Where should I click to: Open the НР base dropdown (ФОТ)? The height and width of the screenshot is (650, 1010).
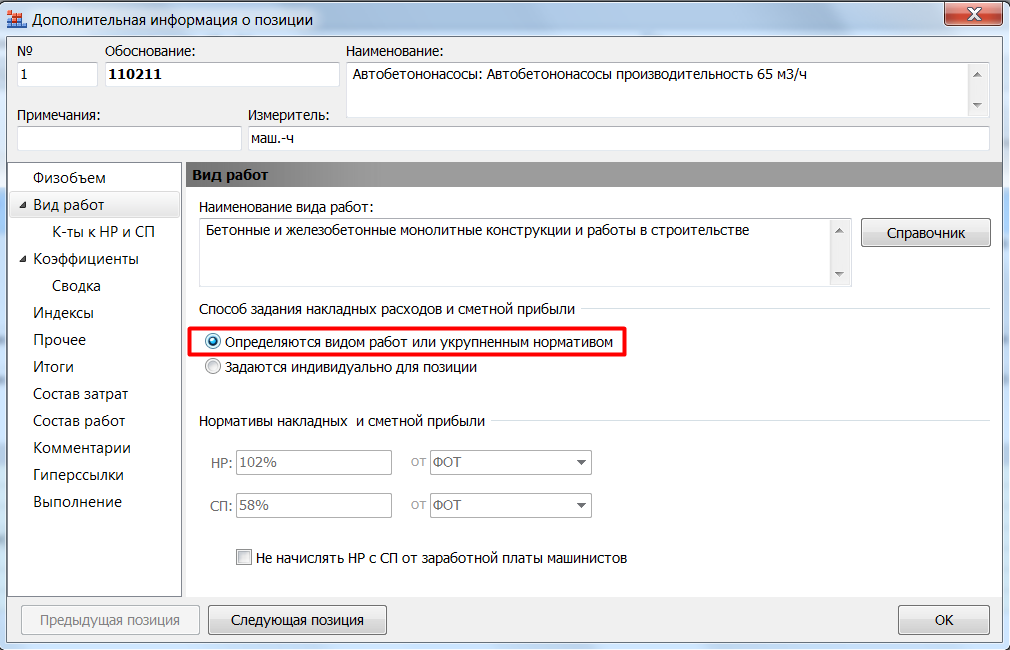[x=580, y=463]
